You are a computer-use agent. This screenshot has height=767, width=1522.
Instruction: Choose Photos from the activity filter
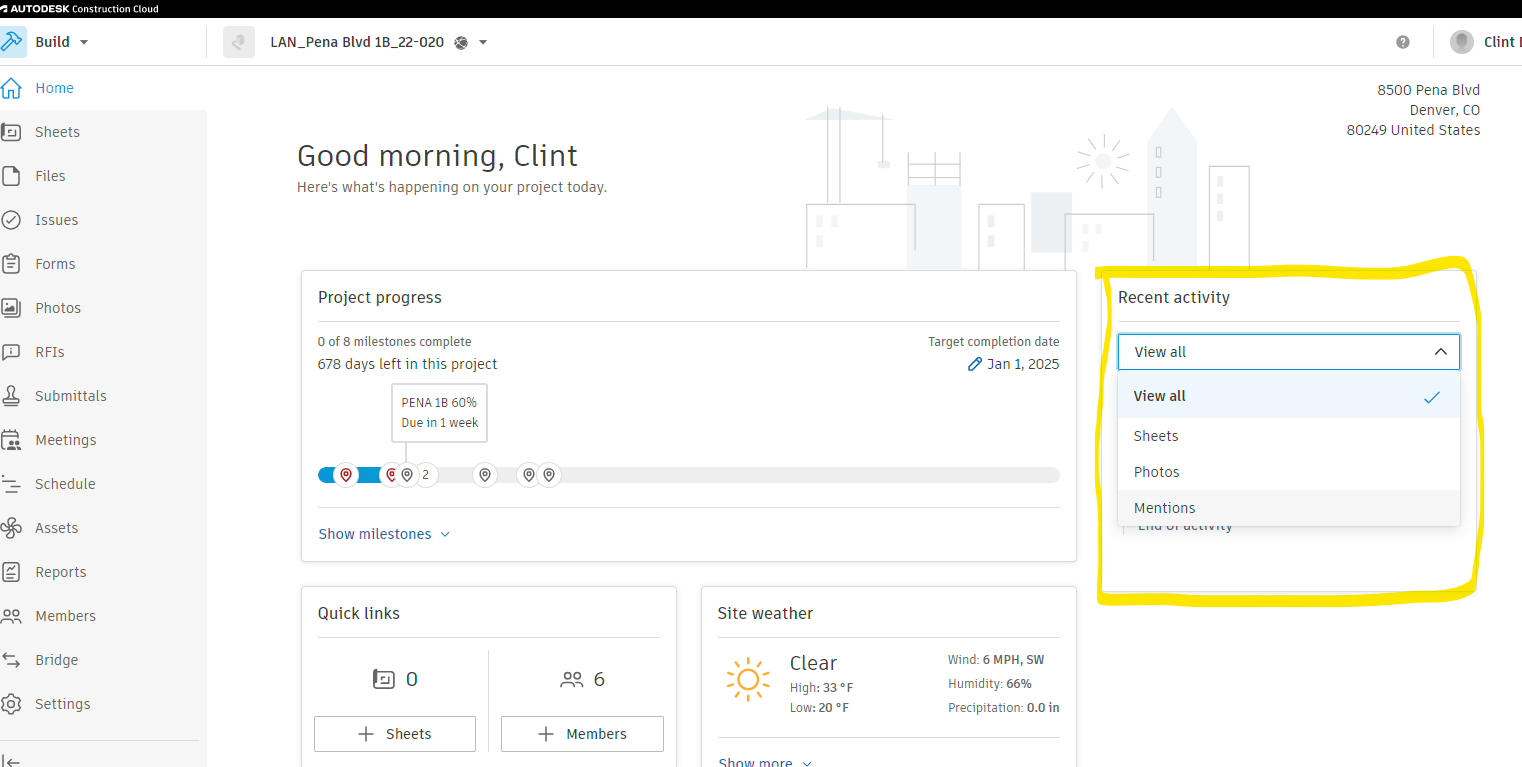click(x=1156, y=472)
